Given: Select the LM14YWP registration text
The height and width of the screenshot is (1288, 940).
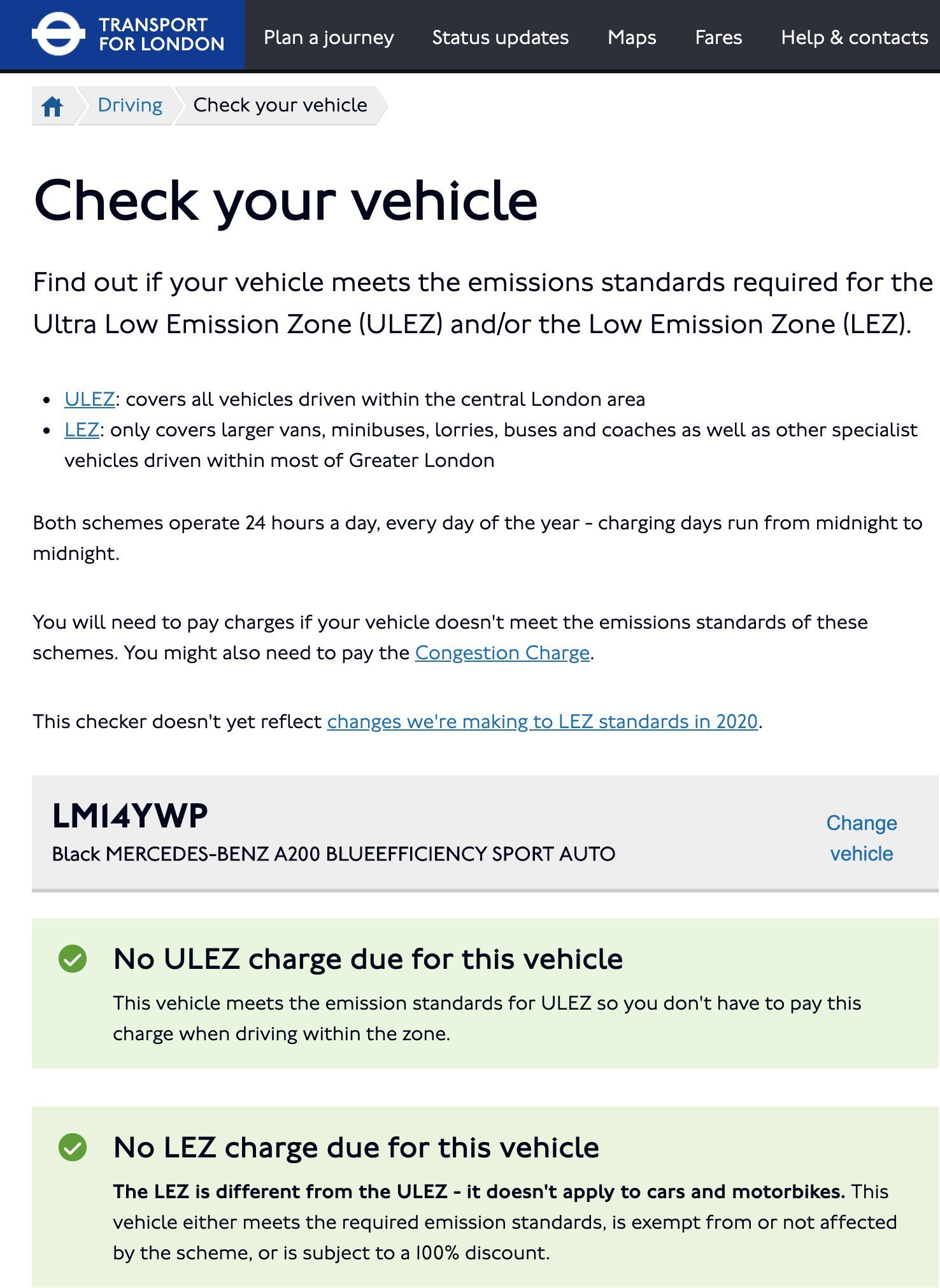Looking at the screenshot, I should pyautogui.click(x=130, y=816).
